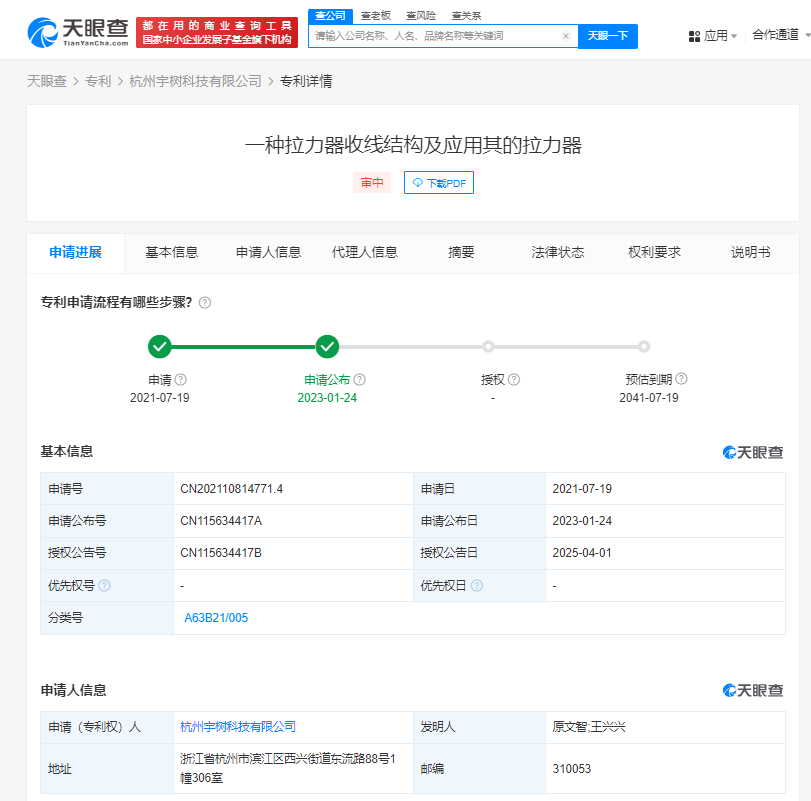Open the 应用 grid icon
811x801 pixels.
coord(694,36)
